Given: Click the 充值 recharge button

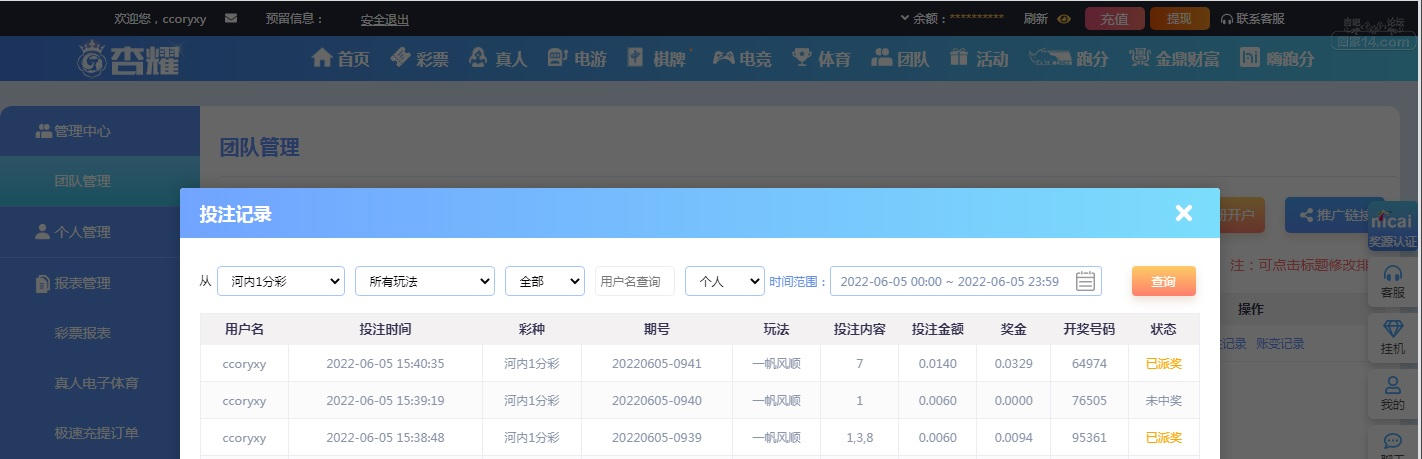Looking at the screenshot, I should point(1114,18).
